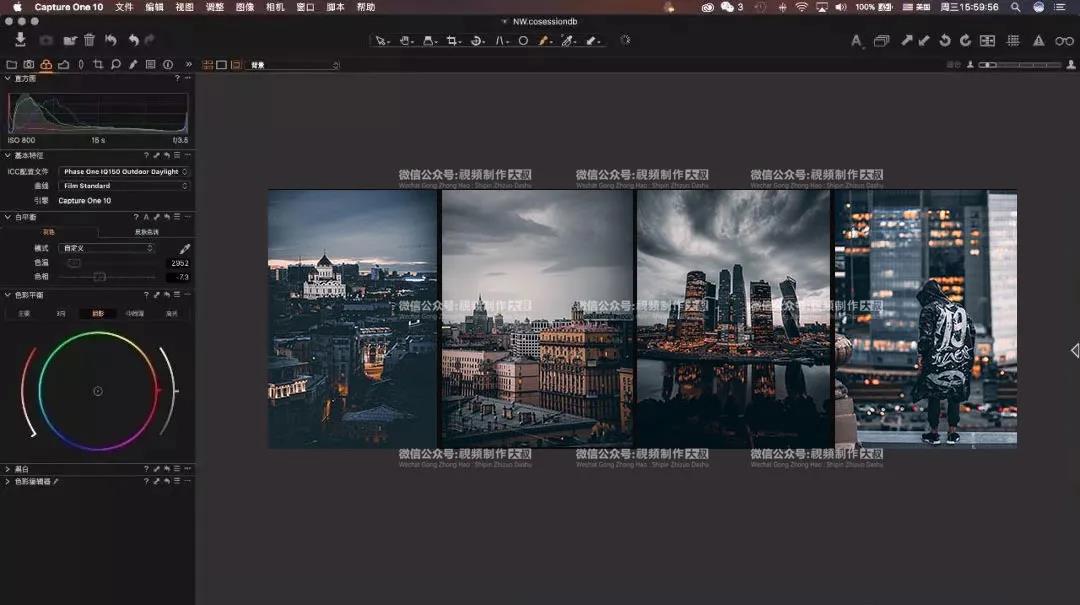Click the reset adjustments icon in top toolbar
Viewport: 1080px width, 605px height.
coord(111,40)
